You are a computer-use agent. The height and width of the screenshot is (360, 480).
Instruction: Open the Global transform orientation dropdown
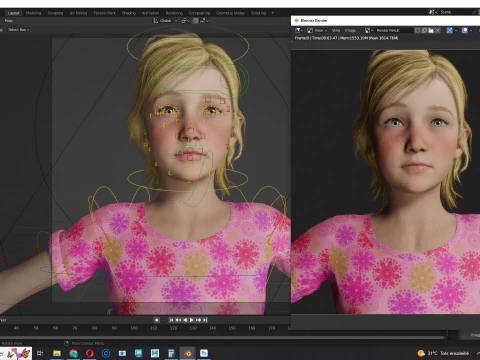point(165,21)
